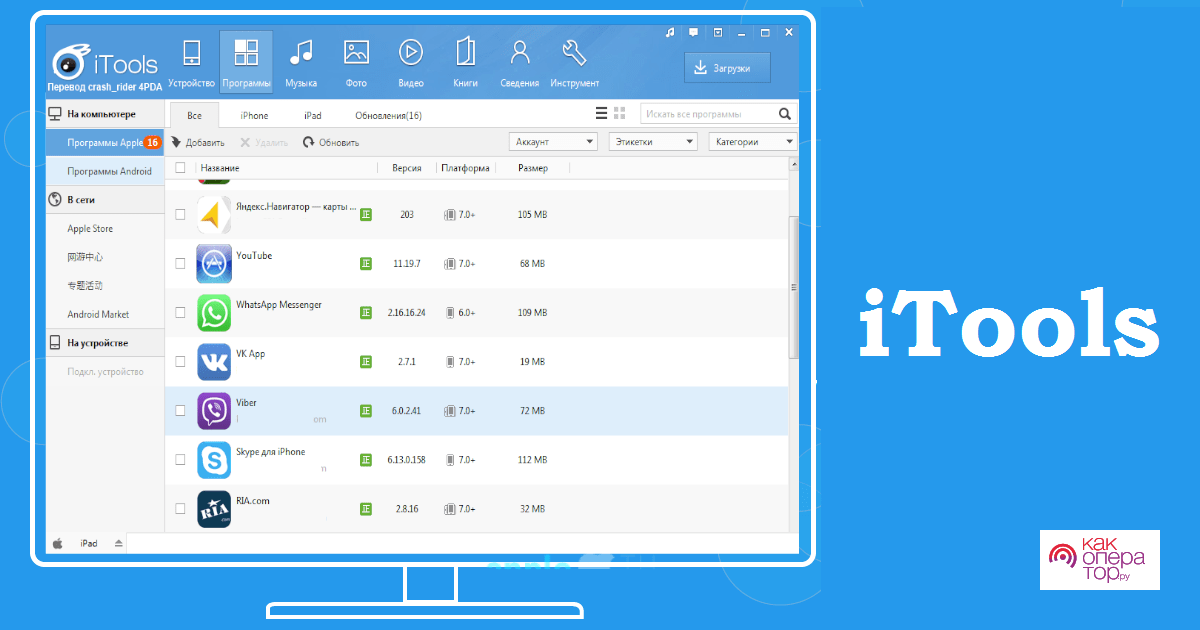This screenshot has height=630, width=1200.
Task: Open the Музыка section icon
Action: (300, 53)
